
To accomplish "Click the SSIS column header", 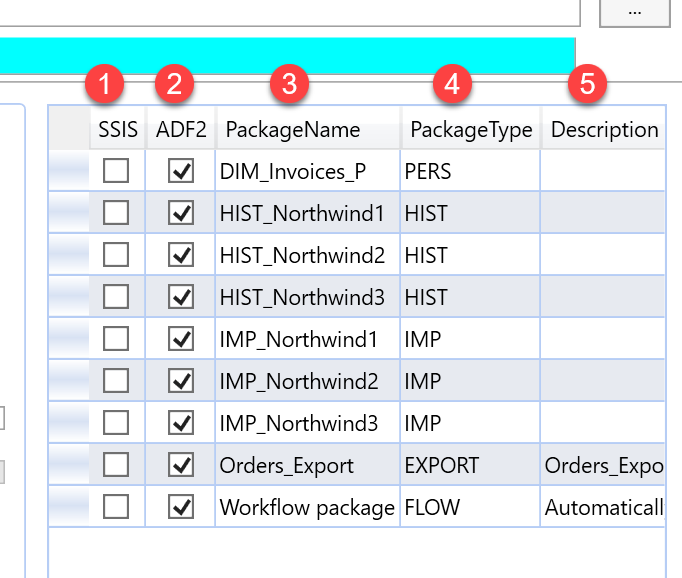I will click(117, 129).
